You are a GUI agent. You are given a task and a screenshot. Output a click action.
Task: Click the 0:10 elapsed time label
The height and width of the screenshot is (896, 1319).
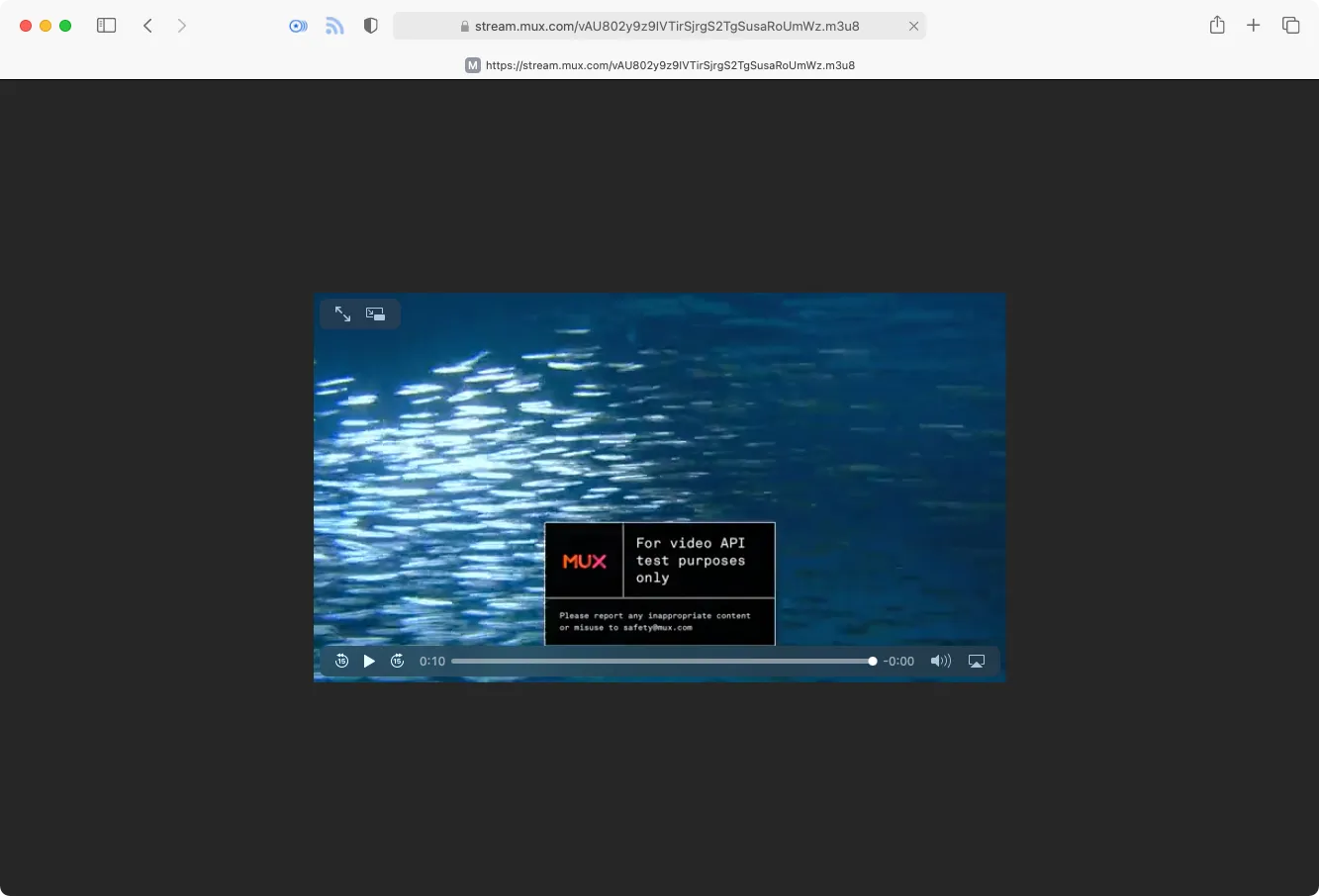click(x=432, y=661)
